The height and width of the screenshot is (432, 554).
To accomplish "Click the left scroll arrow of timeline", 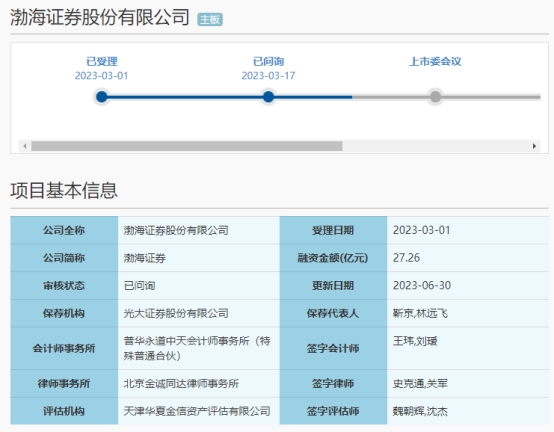I will (x=25, y=146).
